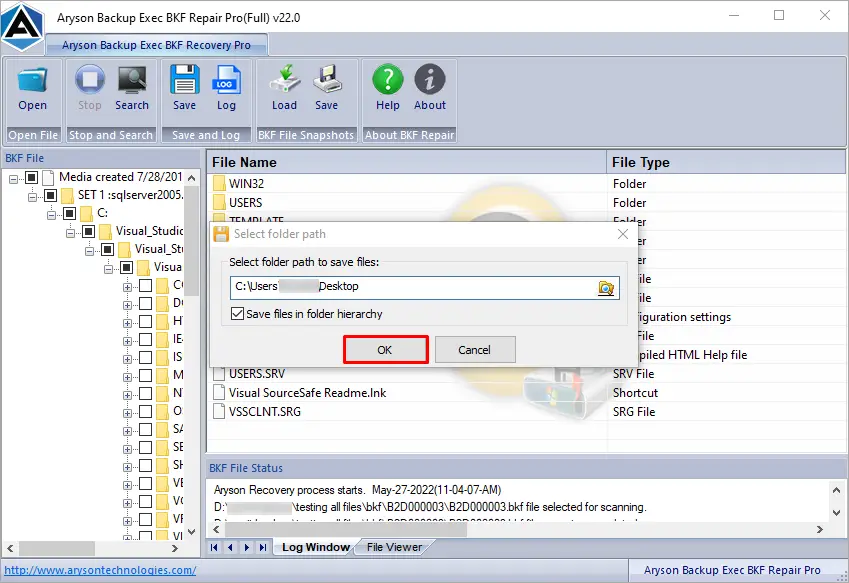
Task: Click the Open file toolbar icon
Action: pos(32,80)
